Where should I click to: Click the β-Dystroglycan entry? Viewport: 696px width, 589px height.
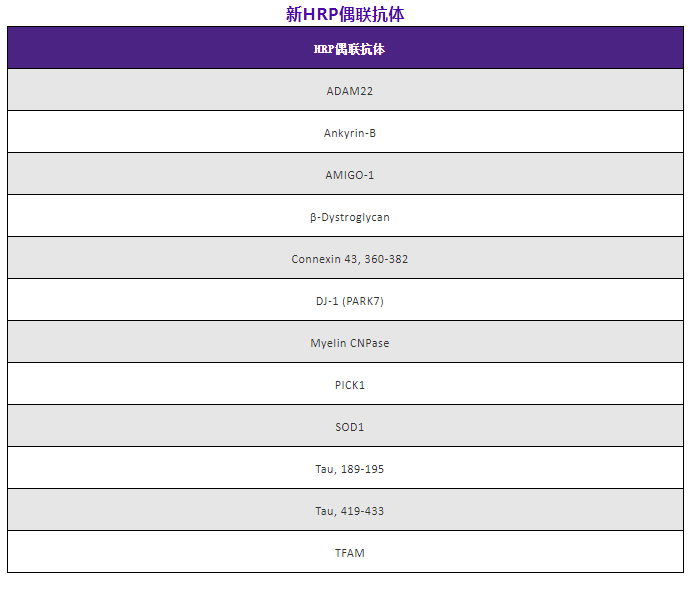(349, 217)
